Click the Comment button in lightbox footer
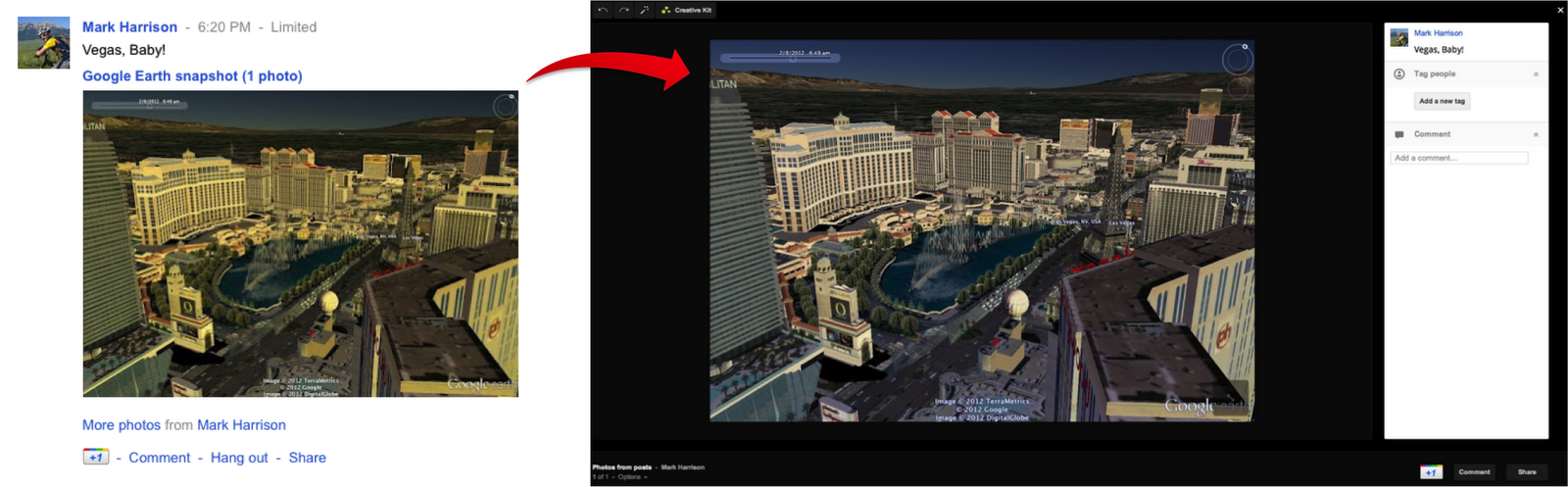 tap(1475, 472)
